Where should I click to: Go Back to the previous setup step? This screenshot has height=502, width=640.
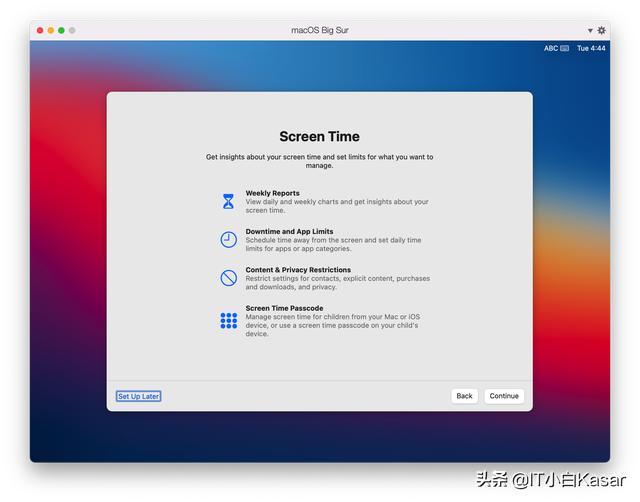(x=464, y=396)
